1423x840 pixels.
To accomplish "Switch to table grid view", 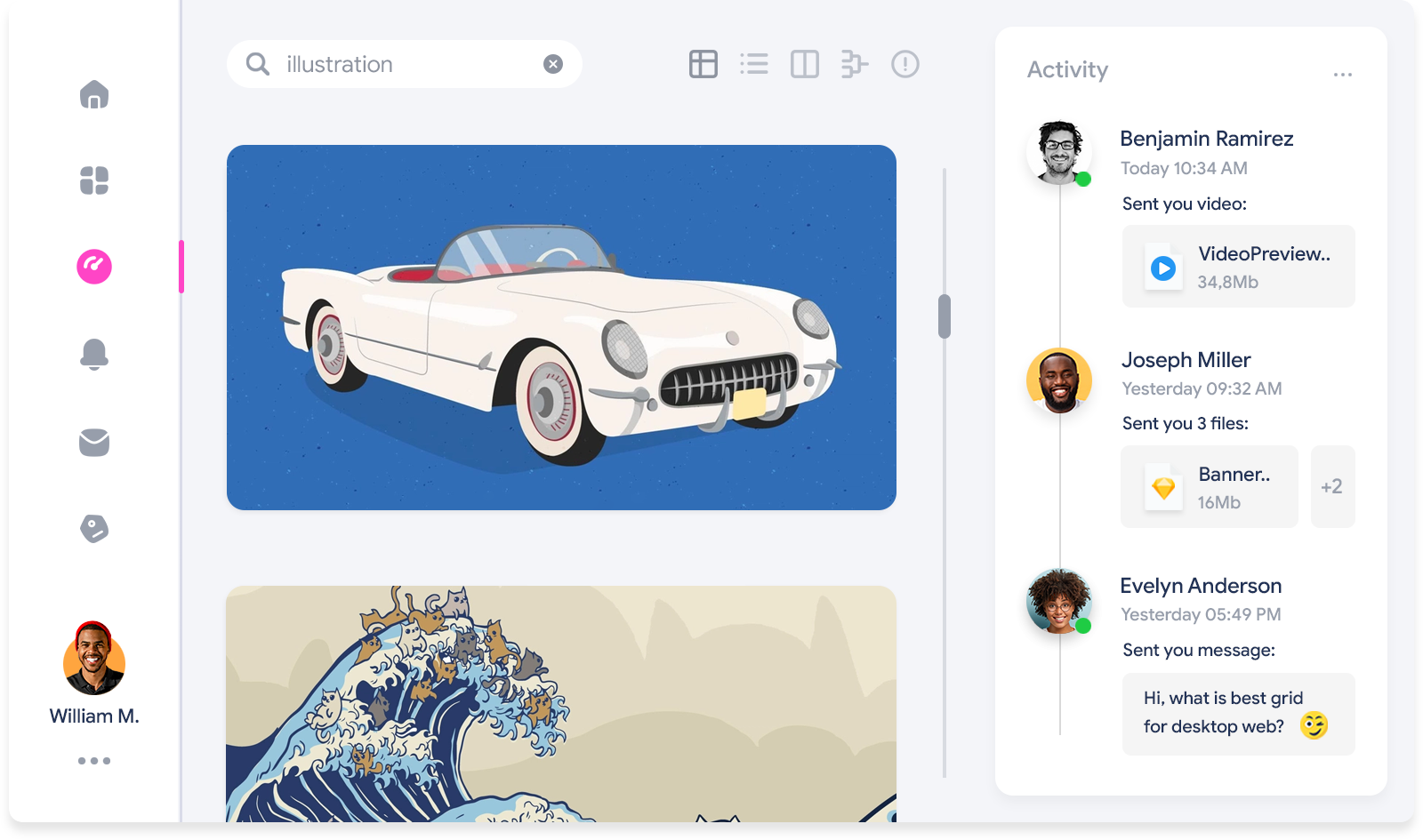I will pos(703,64).
